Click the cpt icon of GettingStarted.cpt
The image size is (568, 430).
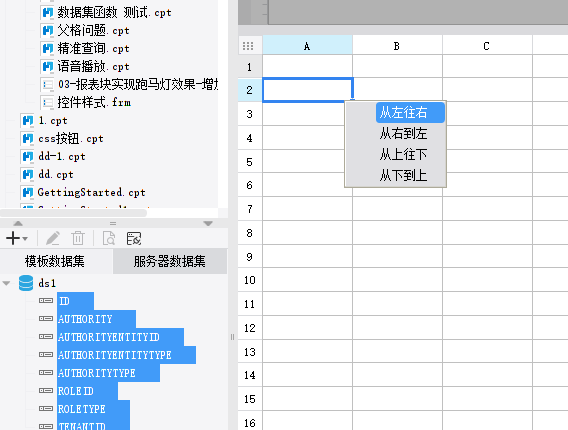pos(28,192)
